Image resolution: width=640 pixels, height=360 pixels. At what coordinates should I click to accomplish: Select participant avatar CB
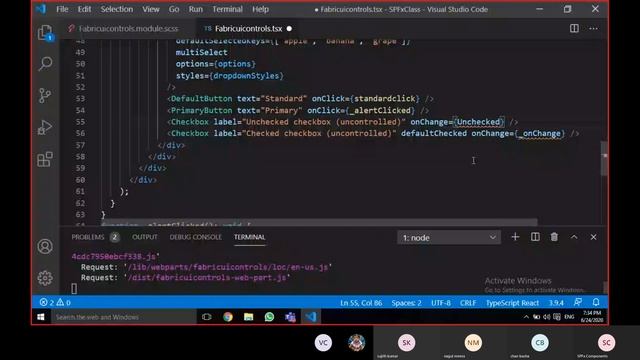[x=540, y=342]
